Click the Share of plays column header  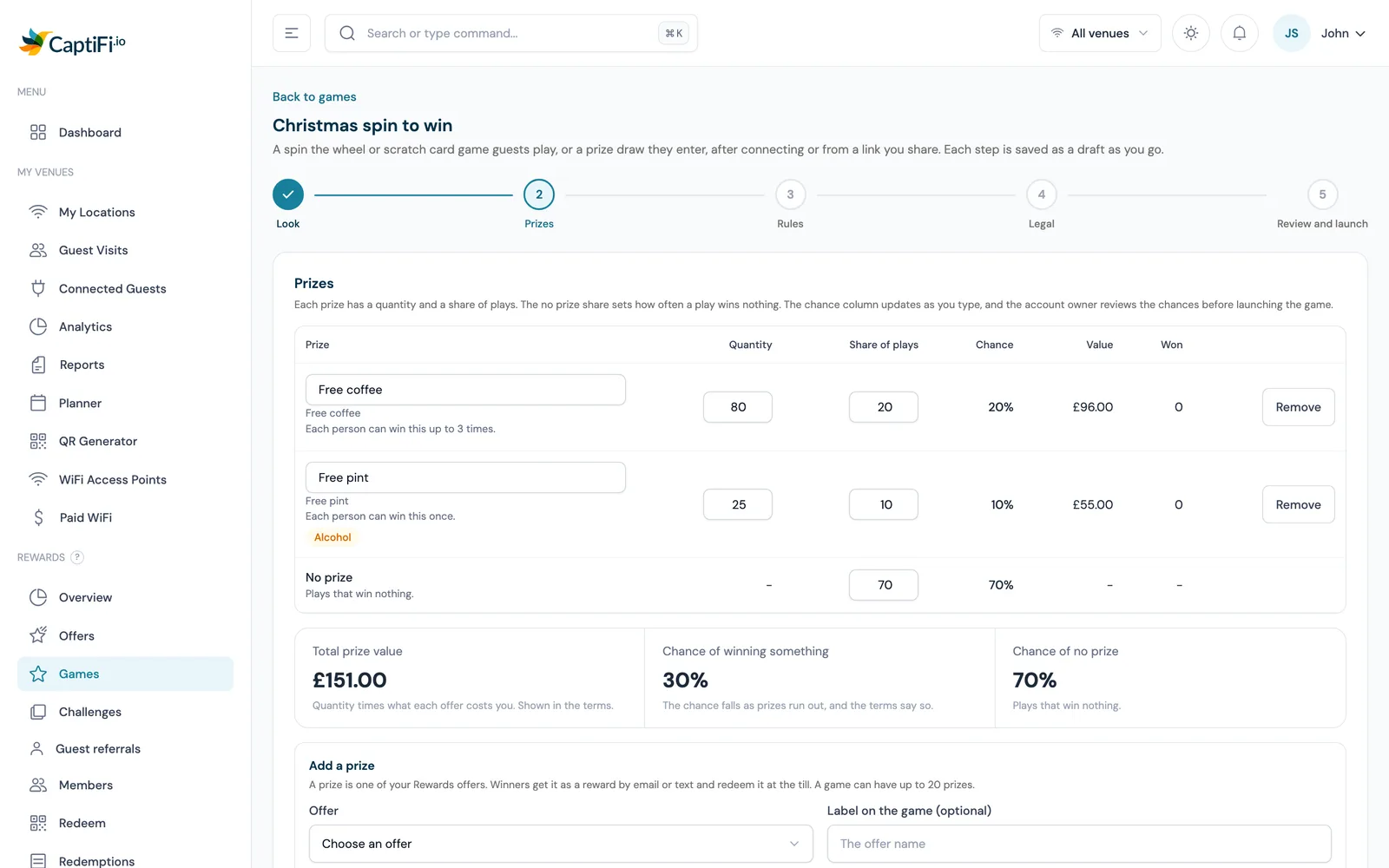(884, 345)
